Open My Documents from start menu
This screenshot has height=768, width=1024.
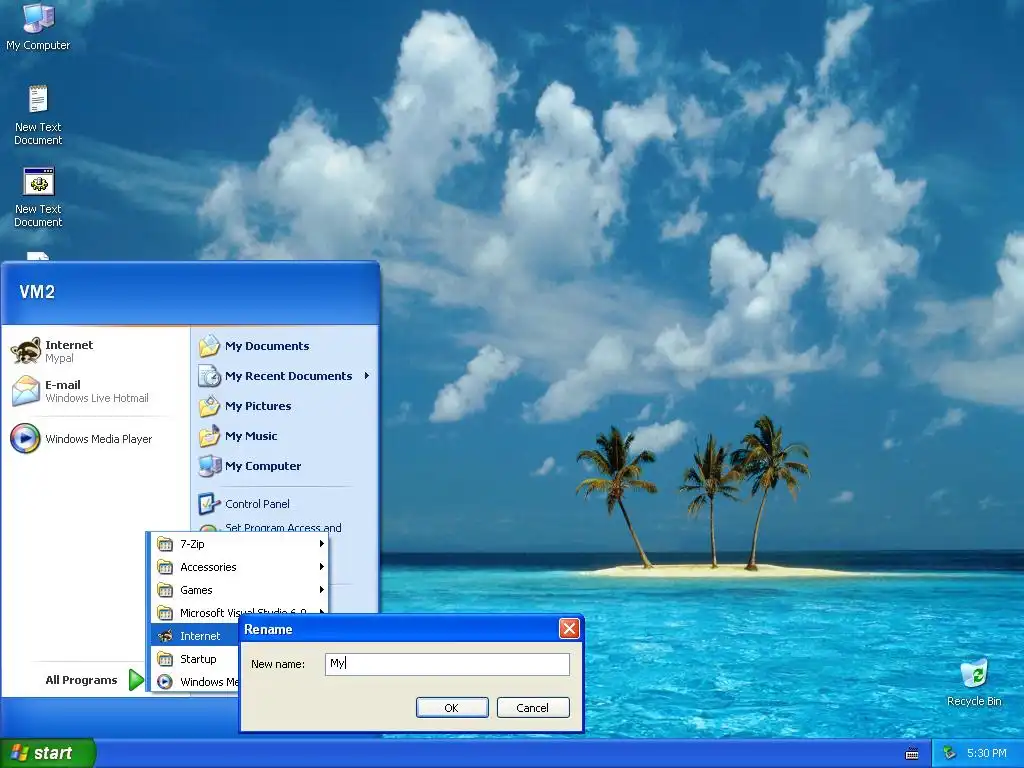point(267,346)
